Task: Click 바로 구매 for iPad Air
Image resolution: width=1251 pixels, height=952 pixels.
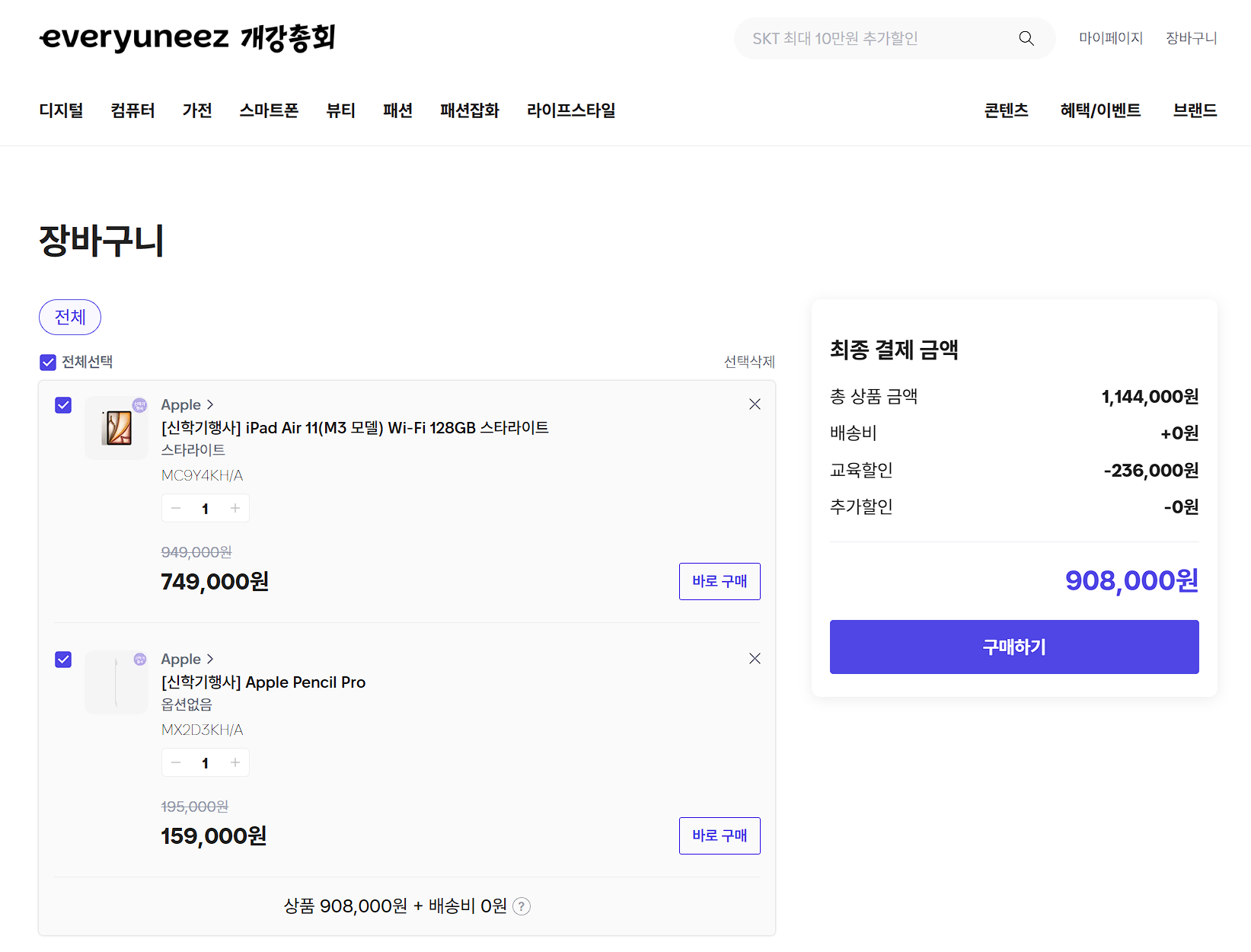Action: (720, 581)
